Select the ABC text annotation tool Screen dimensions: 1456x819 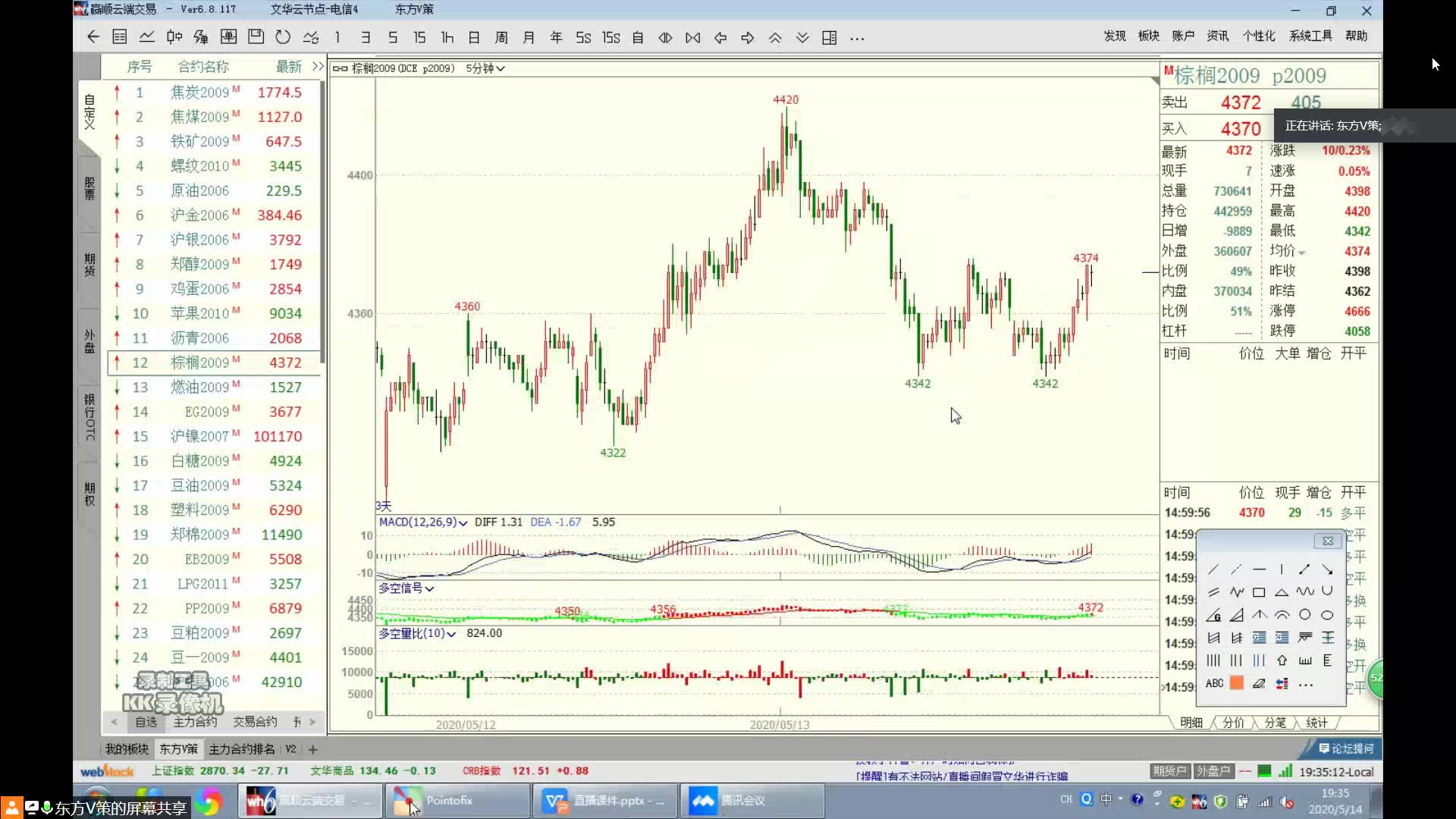1214,683
